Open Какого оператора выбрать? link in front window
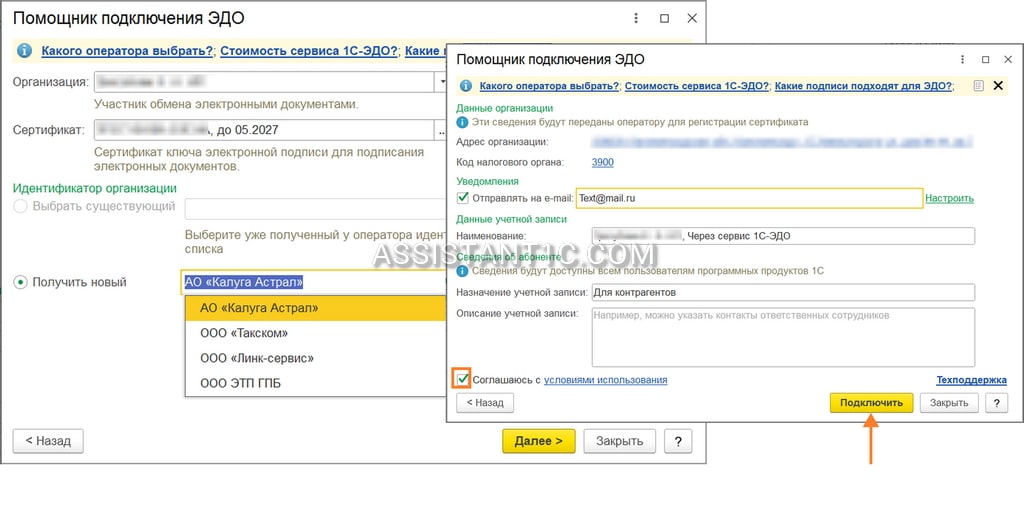1024x506 pixels. click(x=549, y=86)
